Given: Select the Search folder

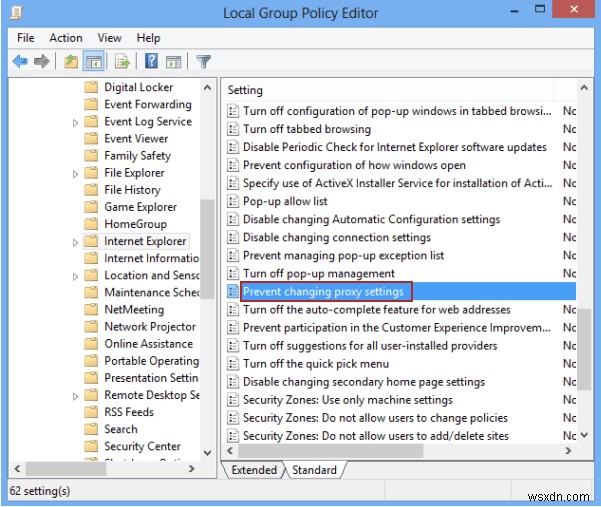Looking at the screenshot, I should click(121, 429).
